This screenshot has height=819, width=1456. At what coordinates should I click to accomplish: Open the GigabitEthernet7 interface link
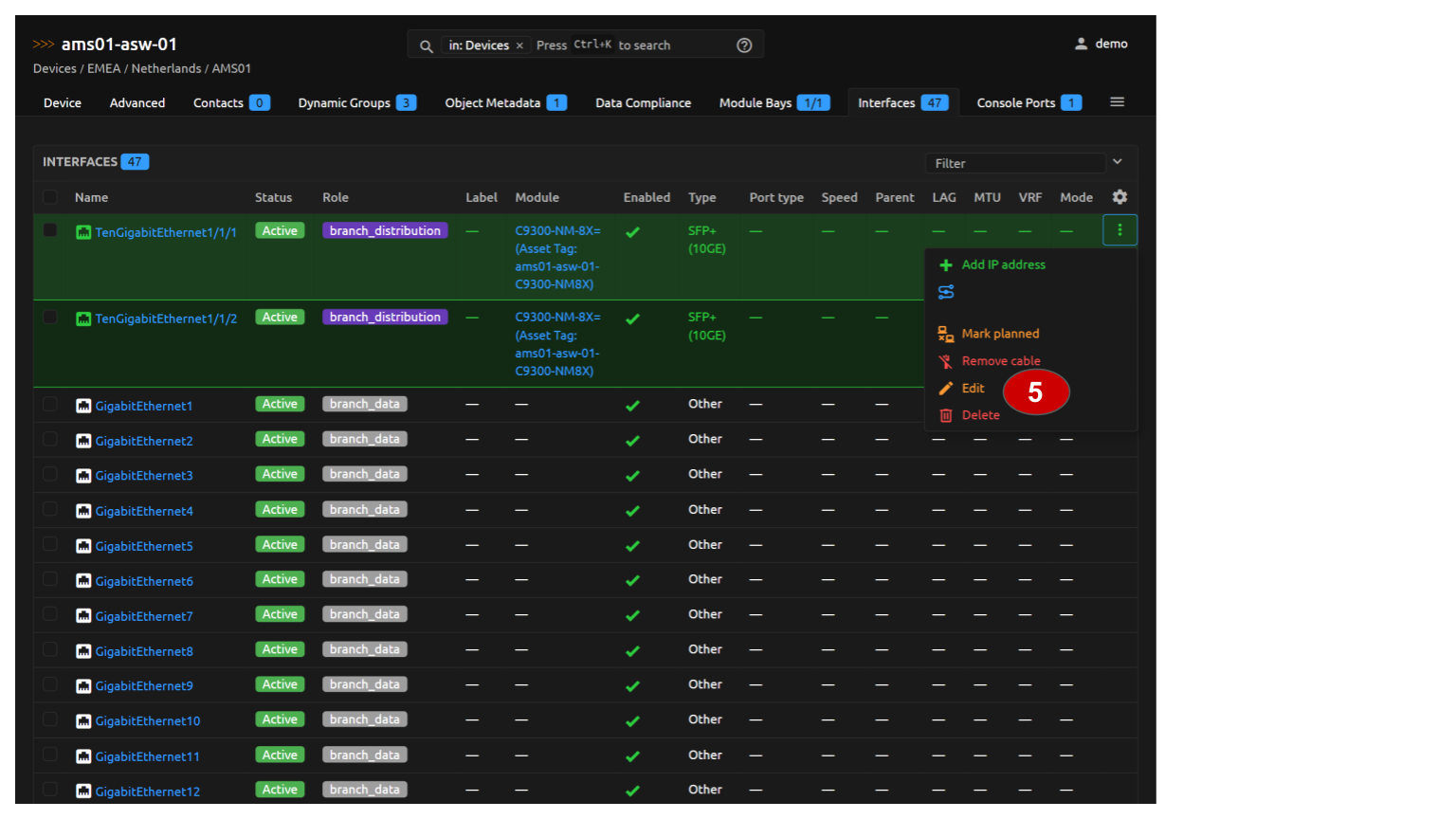pos(144,616)
